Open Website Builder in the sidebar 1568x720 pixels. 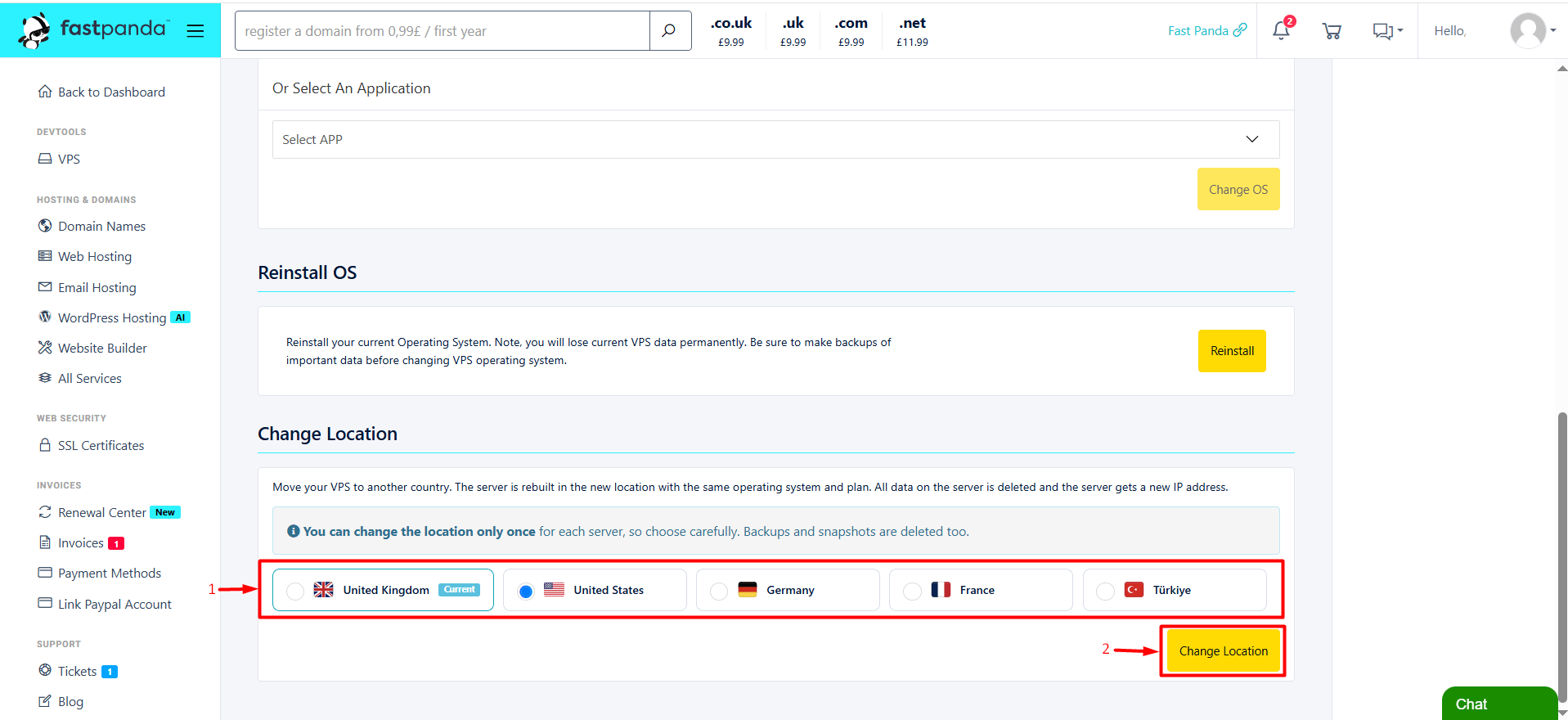click(92, 348)
